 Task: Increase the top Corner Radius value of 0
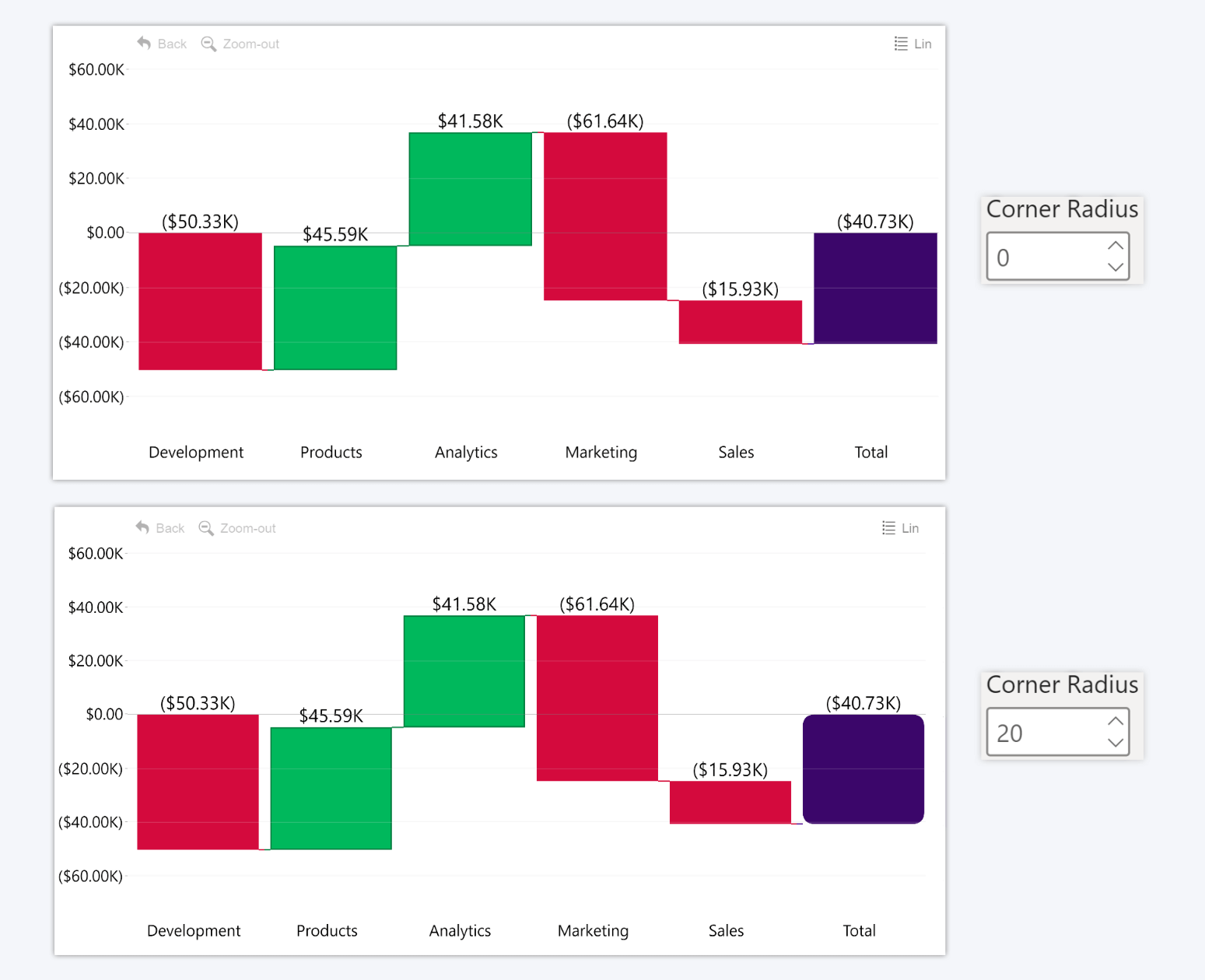point(1116,246)
